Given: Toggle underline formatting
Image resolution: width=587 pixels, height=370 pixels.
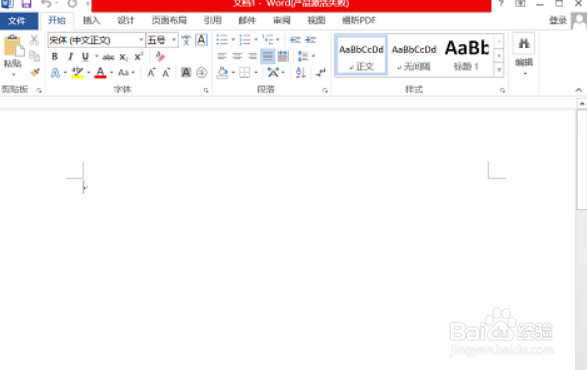Looking at the screenshot, I should 85,57.
